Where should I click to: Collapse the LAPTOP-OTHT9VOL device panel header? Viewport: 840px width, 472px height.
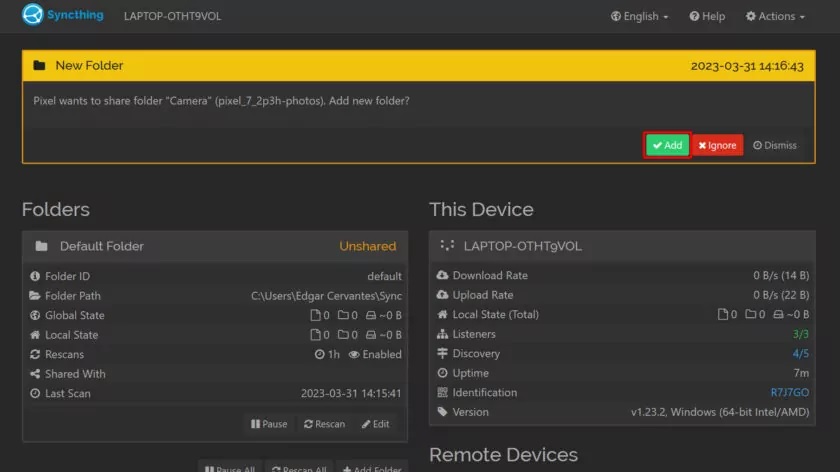click(622, 246)
